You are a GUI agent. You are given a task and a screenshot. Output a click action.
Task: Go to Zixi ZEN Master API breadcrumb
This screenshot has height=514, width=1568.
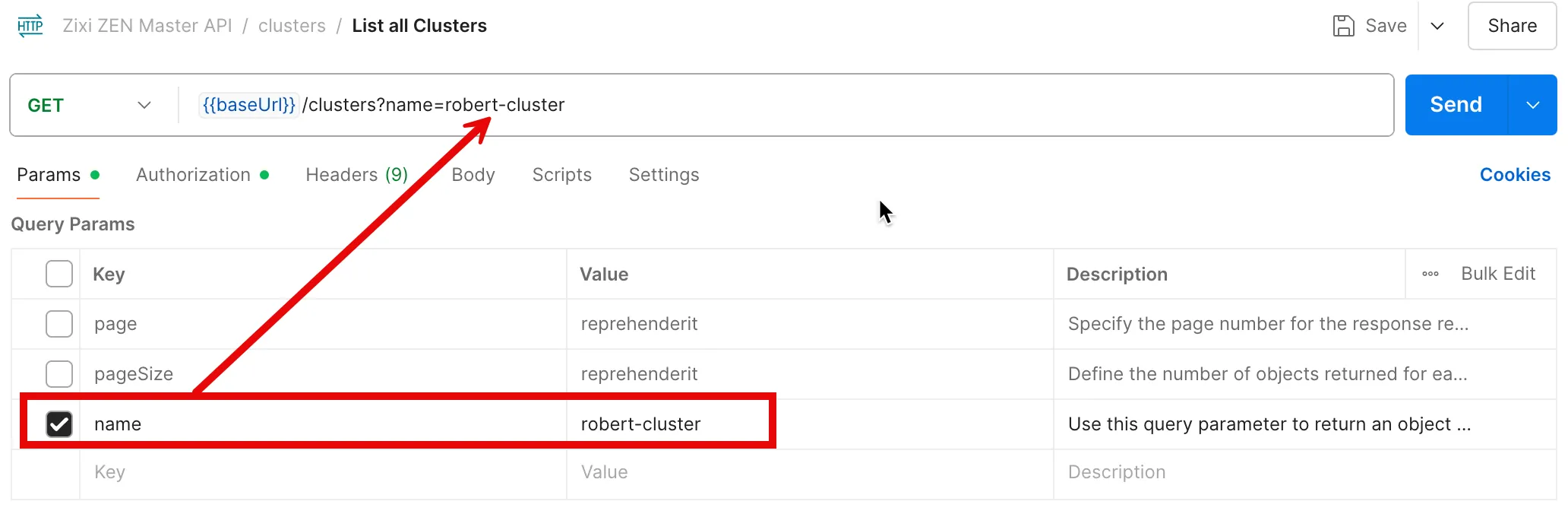click(147, 26)
